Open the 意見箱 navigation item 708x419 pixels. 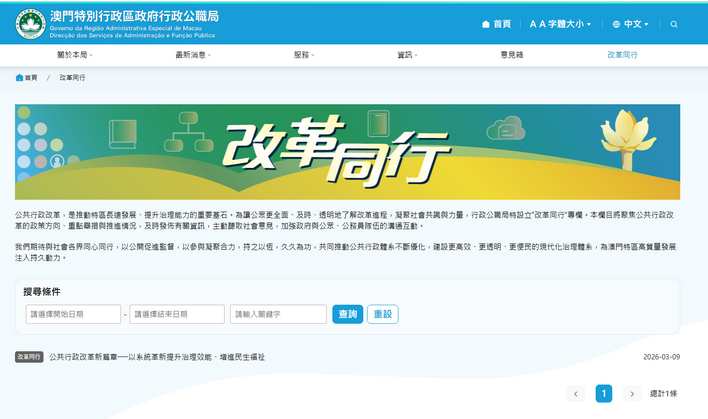pyautogui.click(x=511, y=55)
